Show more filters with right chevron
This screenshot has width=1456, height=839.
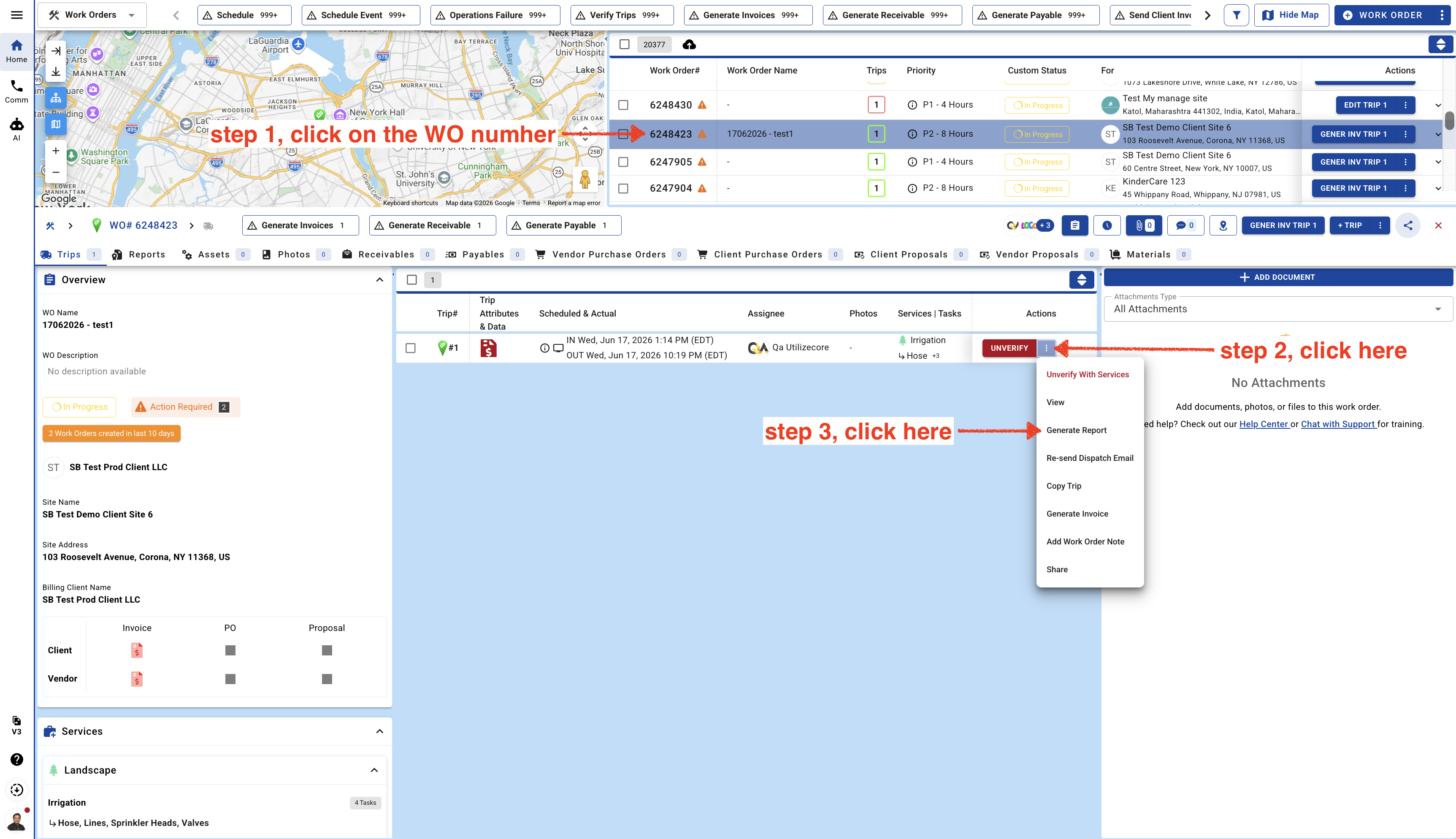pos(1207,15)
